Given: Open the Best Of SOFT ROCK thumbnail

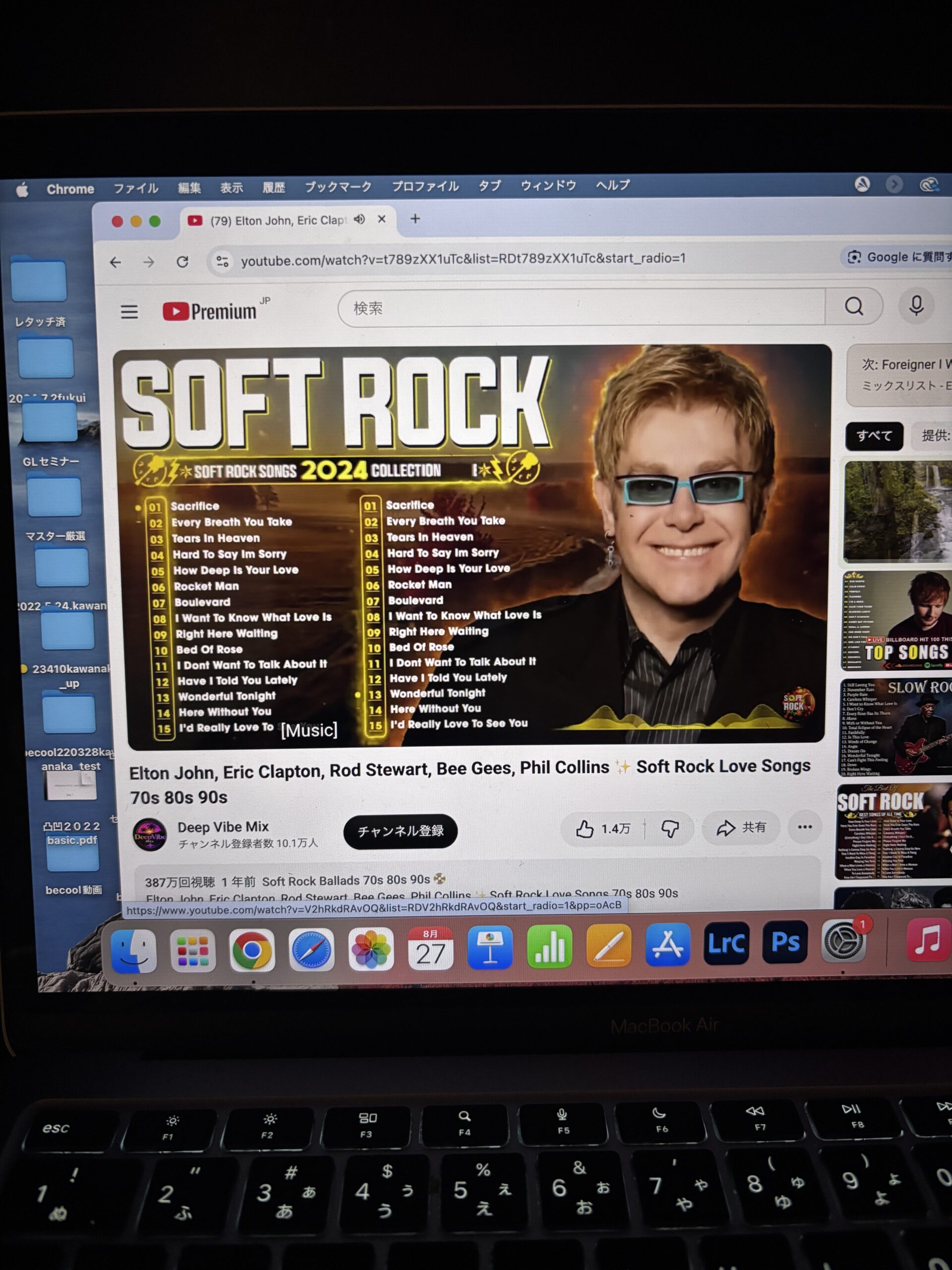Looking at the screenshot, I should 893,831.
